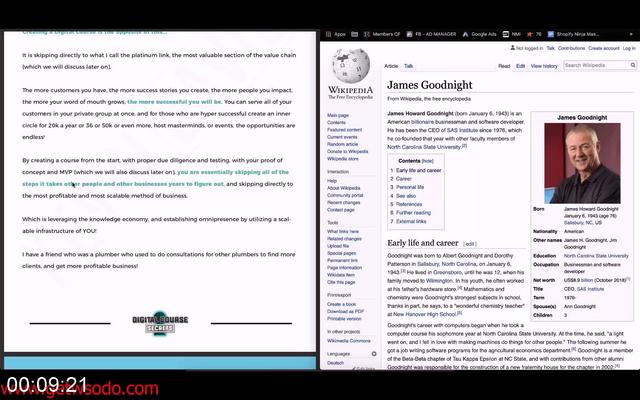Open SAS Institute link in intro paragraph

click(462, 131)
